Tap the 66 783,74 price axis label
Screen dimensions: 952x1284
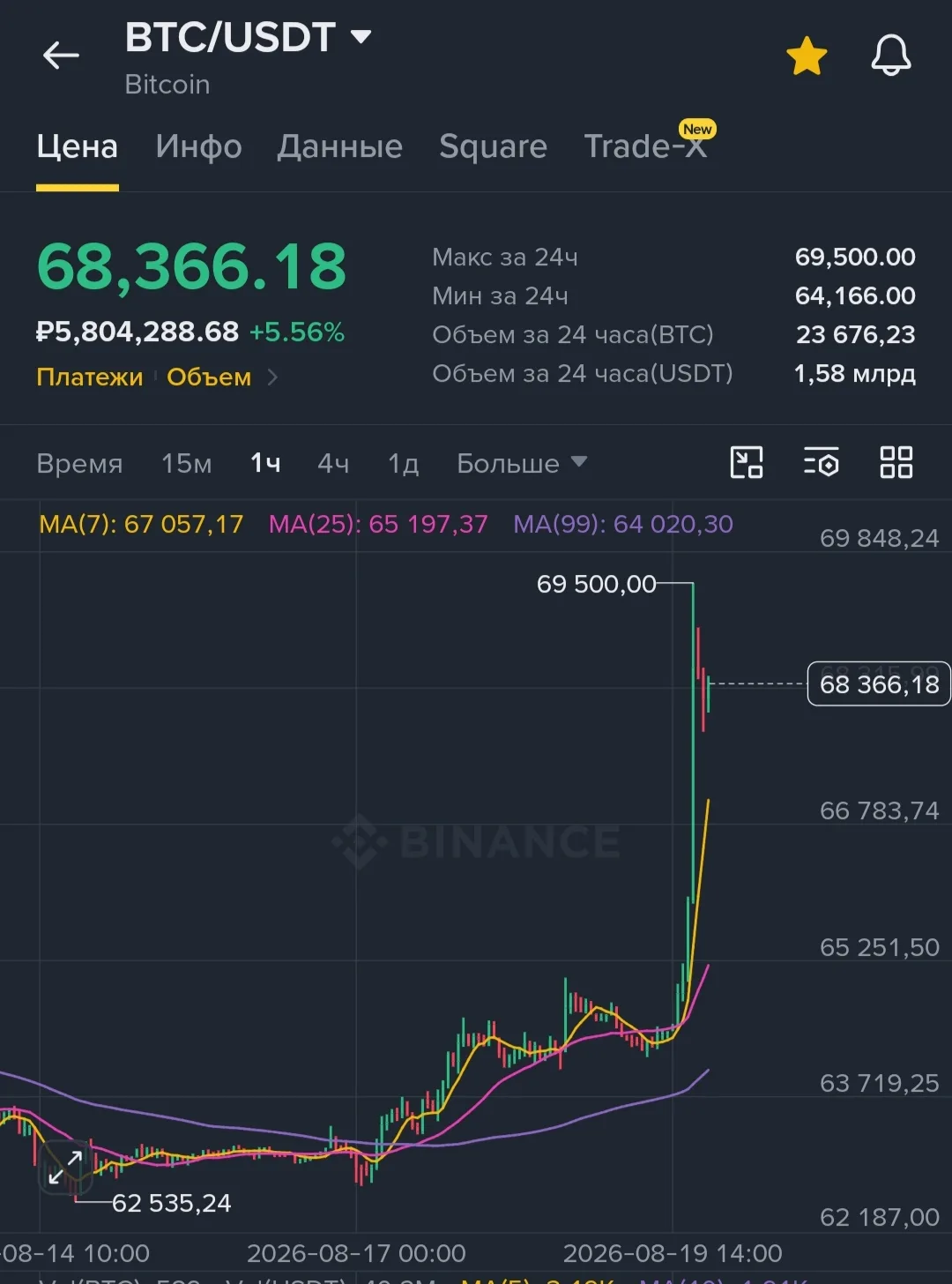pos(880,811)
